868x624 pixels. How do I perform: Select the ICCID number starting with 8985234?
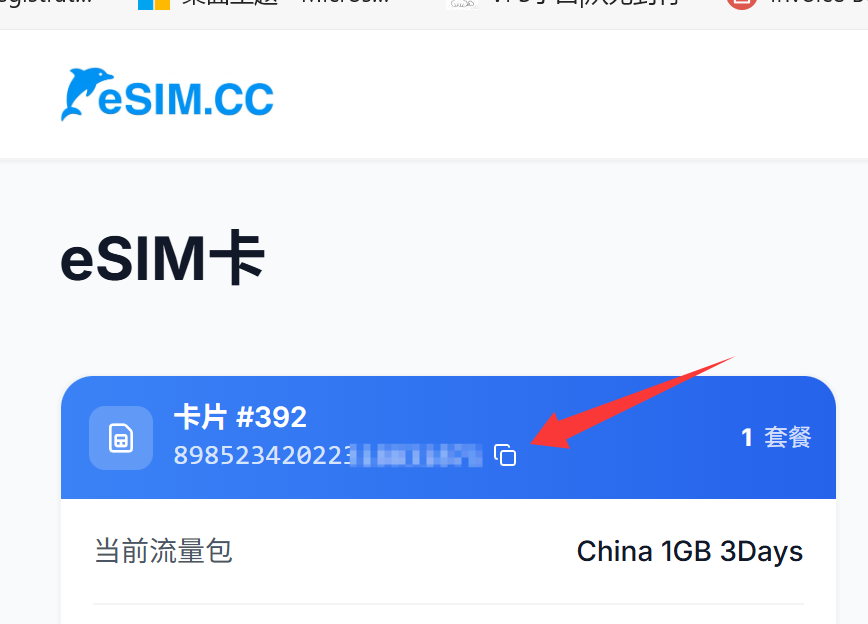tap(328, 456)
